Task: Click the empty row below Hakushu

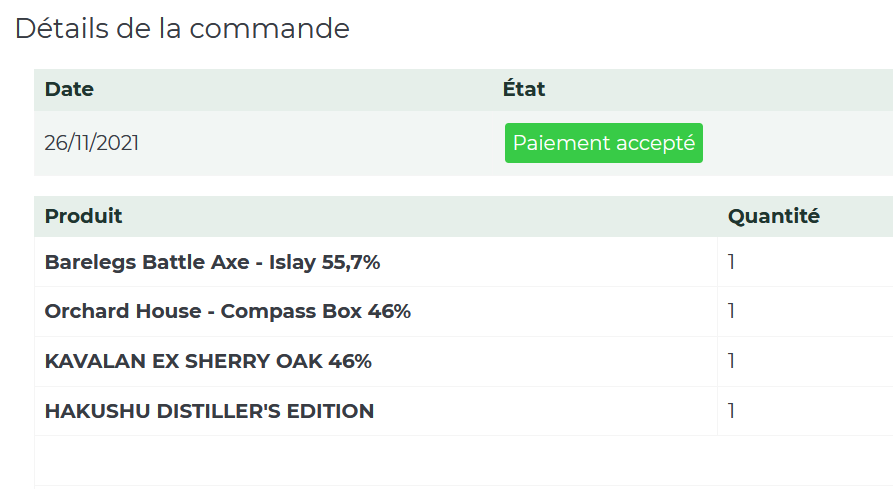Action: (x=464, y=461)
